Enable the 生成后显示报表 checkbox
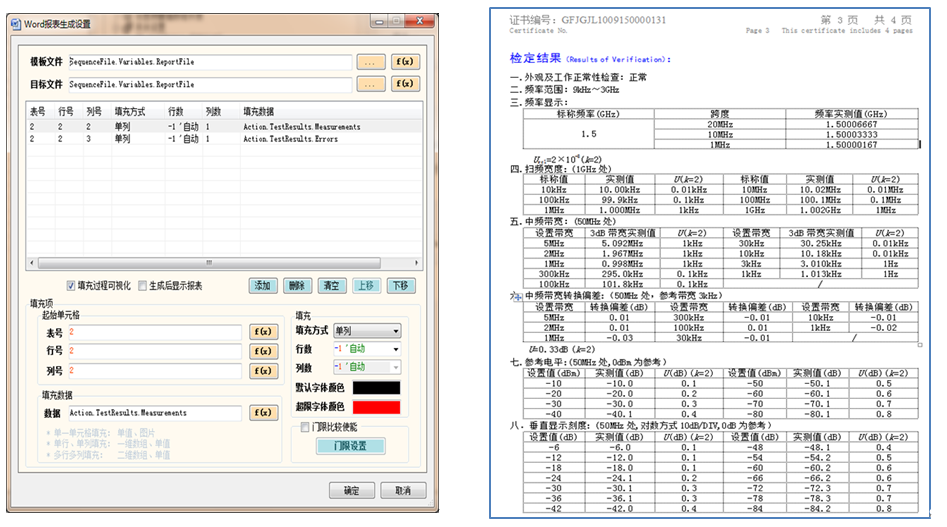The height and width of the screenshot is (527, 947). pyautogui.click(x=143, y=286)
